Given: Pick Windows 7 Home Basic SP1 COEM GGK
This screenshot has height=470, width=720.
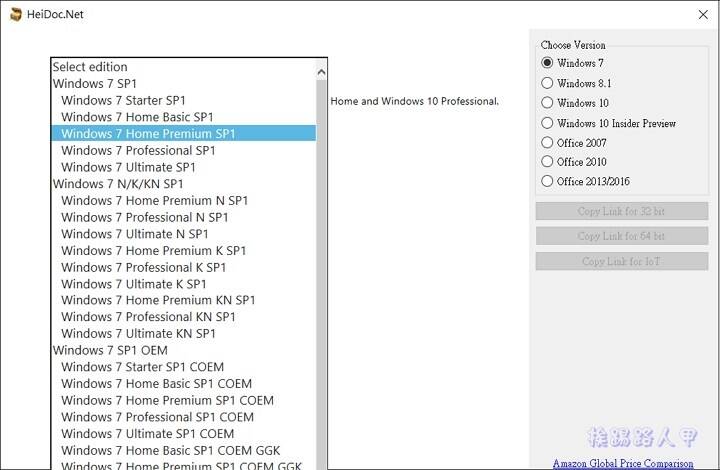Looking at the screenshot, I should point(184,450).
